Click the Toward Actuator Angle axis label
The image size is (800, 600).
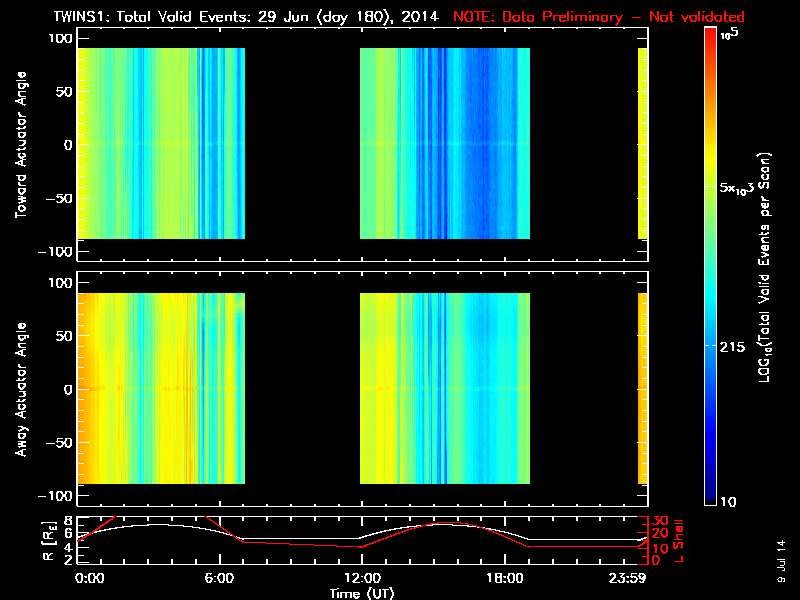(20, 145)
